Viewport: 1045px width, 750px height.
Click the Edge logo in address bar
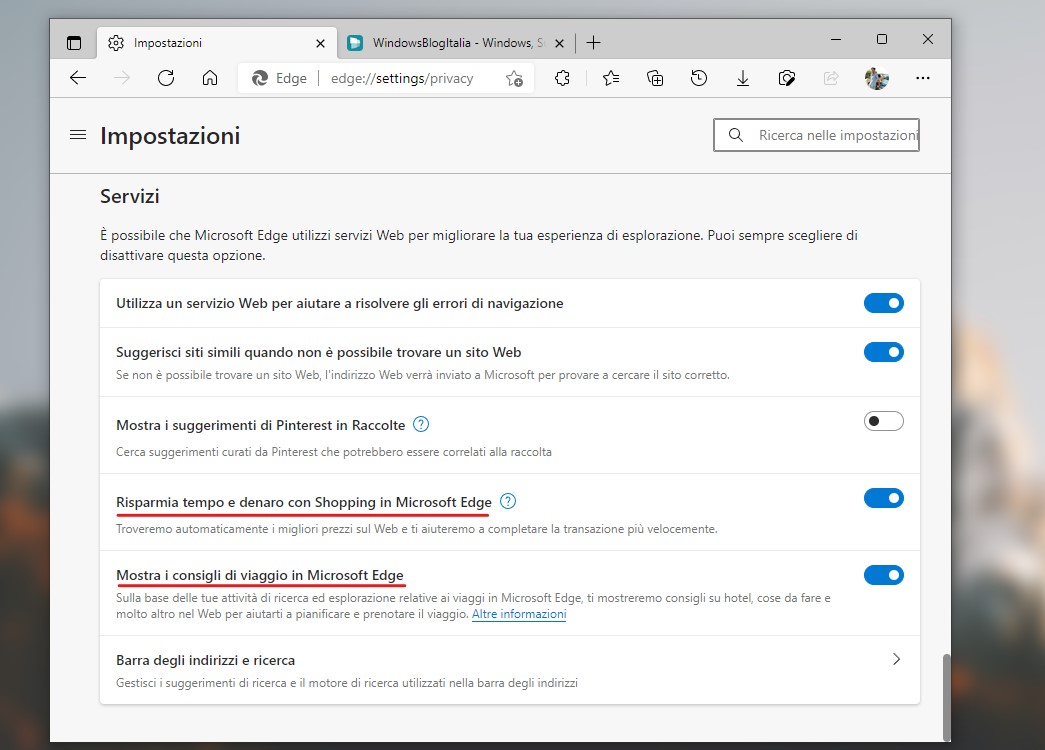pyautogui.click(x=259, y=79)
